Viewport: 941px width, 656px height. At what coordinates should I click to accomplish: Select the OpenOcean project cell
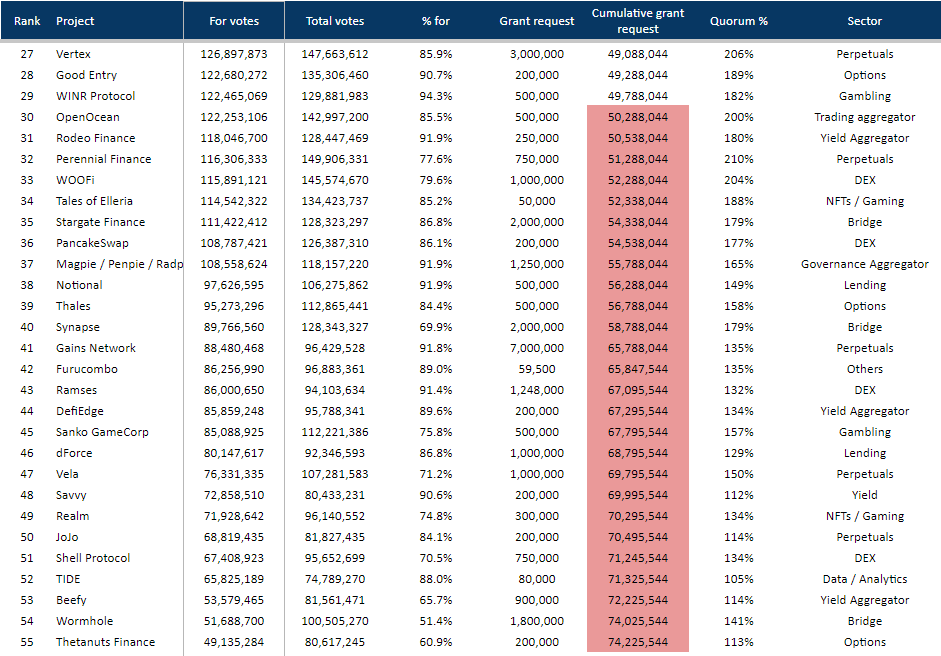(88, 117)
